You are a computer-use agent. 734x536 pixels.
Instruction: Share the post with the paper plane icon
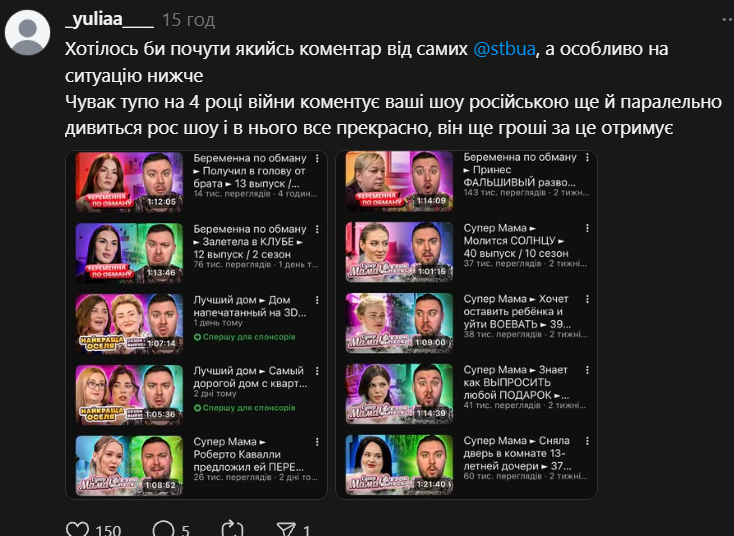click(x=286, y=529)
